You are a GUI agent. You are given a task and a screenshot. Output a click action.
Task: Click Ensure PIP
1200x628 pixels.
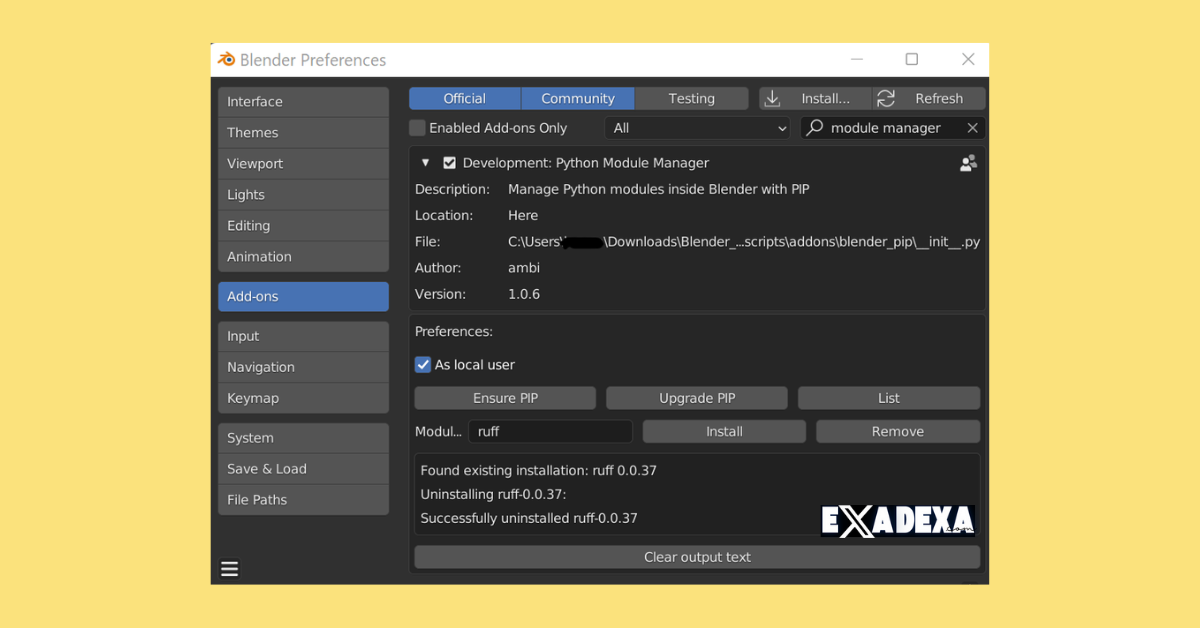click(504, 397)
